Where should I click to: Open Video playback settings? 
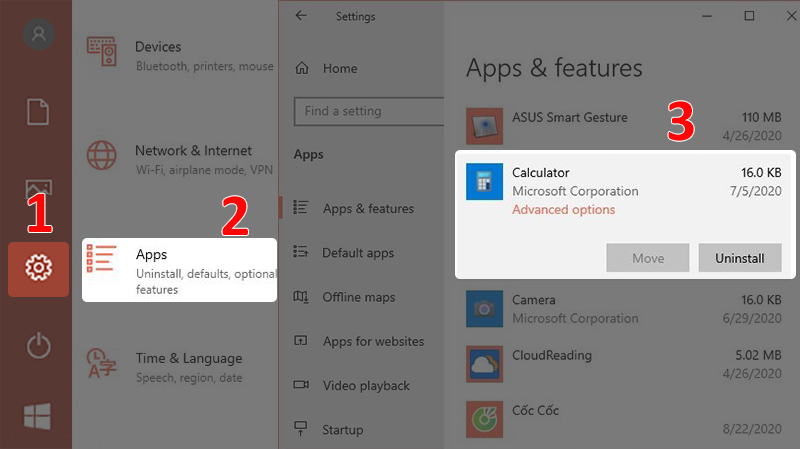click(366, 386)
